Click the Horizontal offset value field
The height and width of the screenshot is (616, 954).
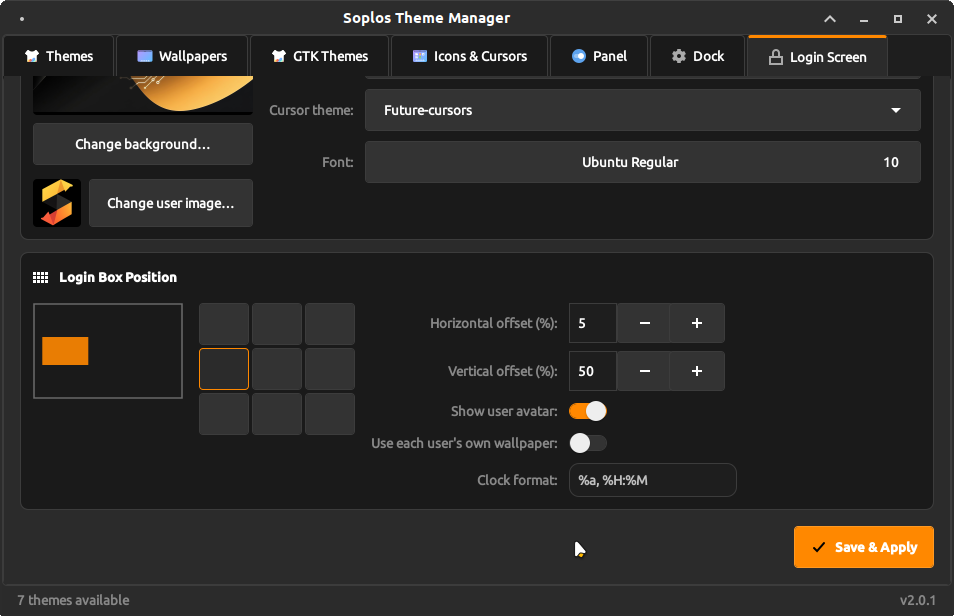click(593, 323)
